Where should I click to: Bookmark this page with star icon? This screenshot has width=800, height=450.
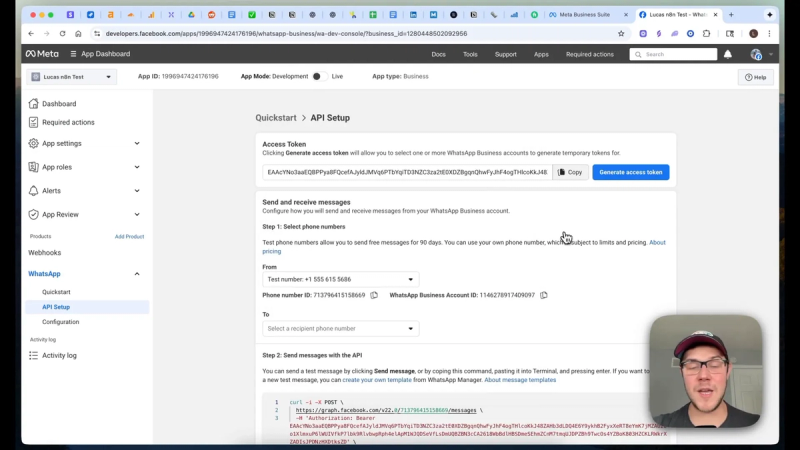[x=621, y=34]
